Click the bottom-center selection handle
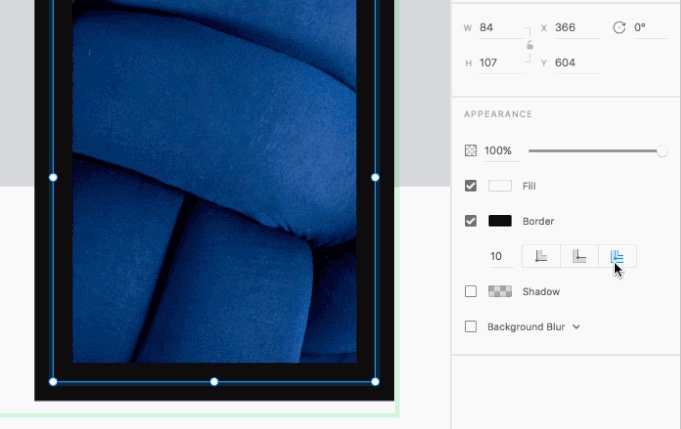The image size is (681, 429). click(x=214, y=382)
